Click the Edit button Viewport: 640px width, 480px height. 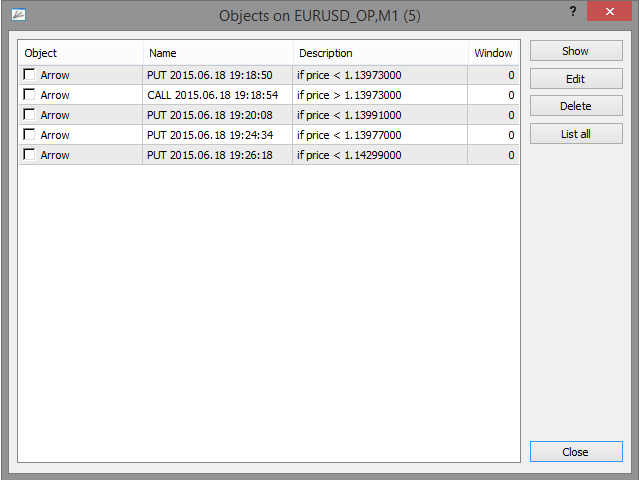pyautogui.click(x=576, y=79)
